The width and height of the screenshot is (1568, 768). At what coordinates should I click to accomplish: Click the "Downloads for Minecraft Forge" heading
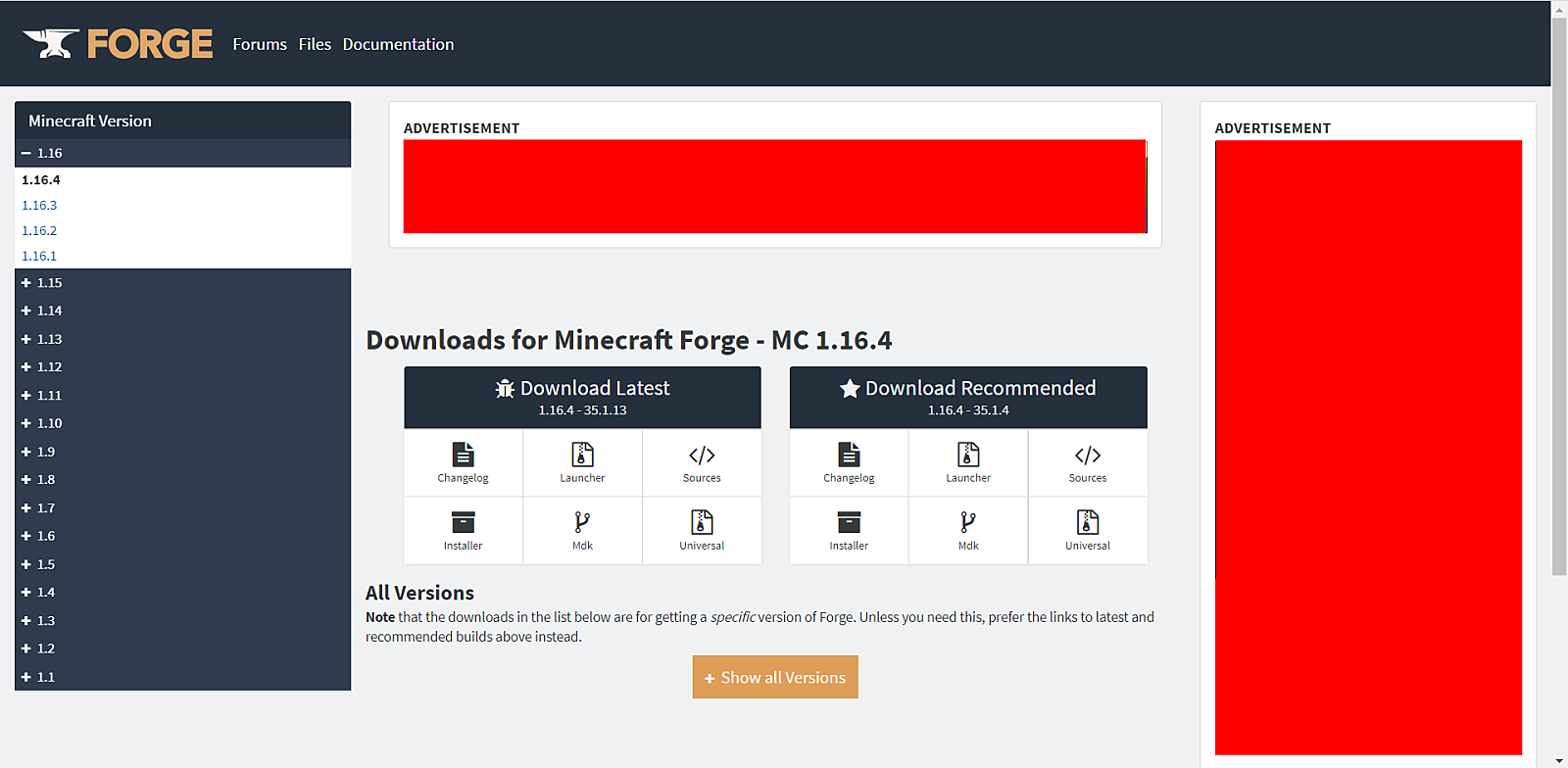pos(629,340)
